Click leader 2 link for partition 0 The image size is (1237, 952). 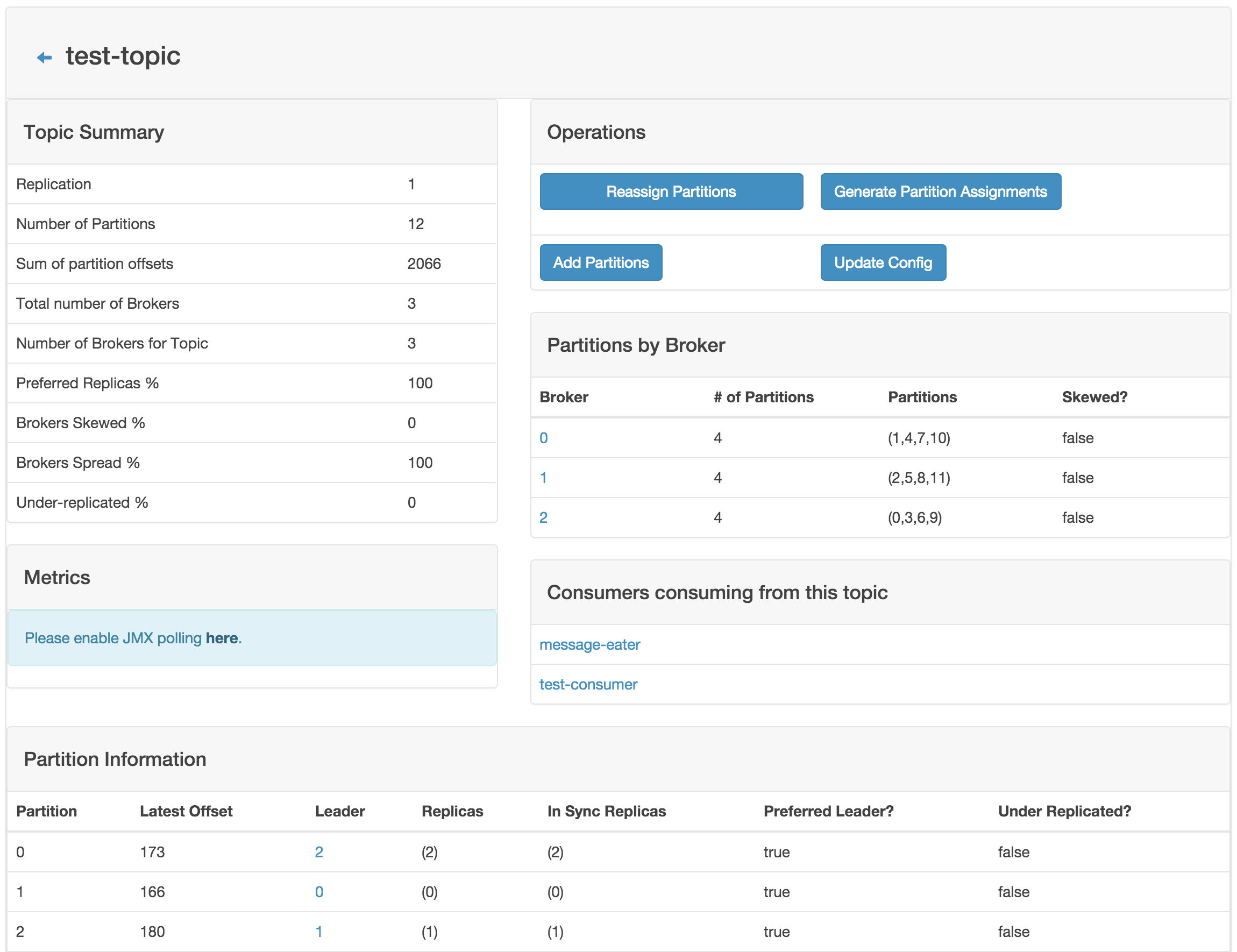(x=319, y=852)
